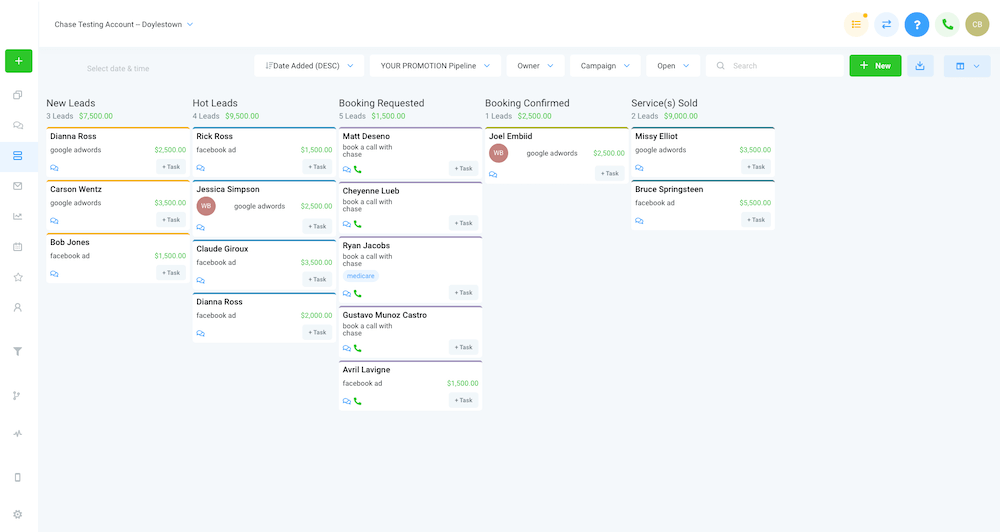Click phone icon on Matt Deseno card

point(358,170)
